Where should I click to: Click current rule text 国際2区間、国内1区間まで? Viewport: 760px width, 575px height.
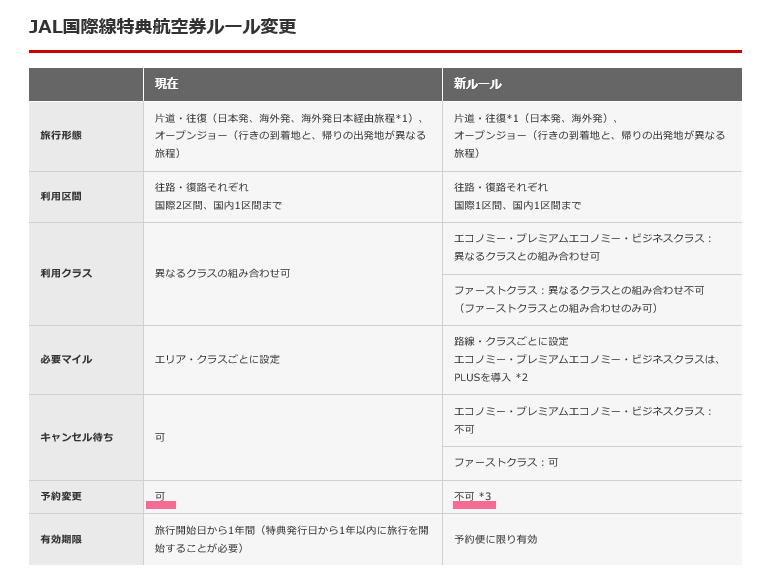(218, 206)
